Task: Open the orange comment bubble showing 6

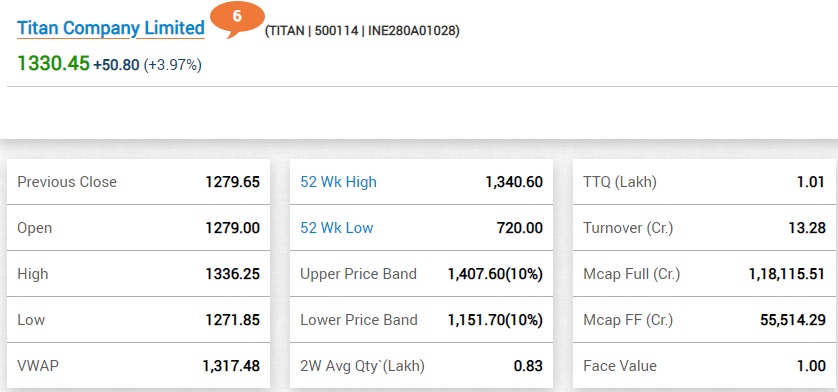Action: (237, 20)
